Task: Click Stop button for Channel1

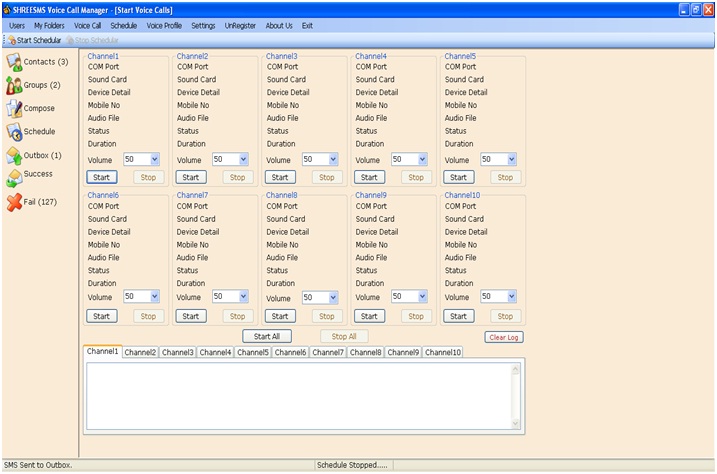Action: pos(148,177)
